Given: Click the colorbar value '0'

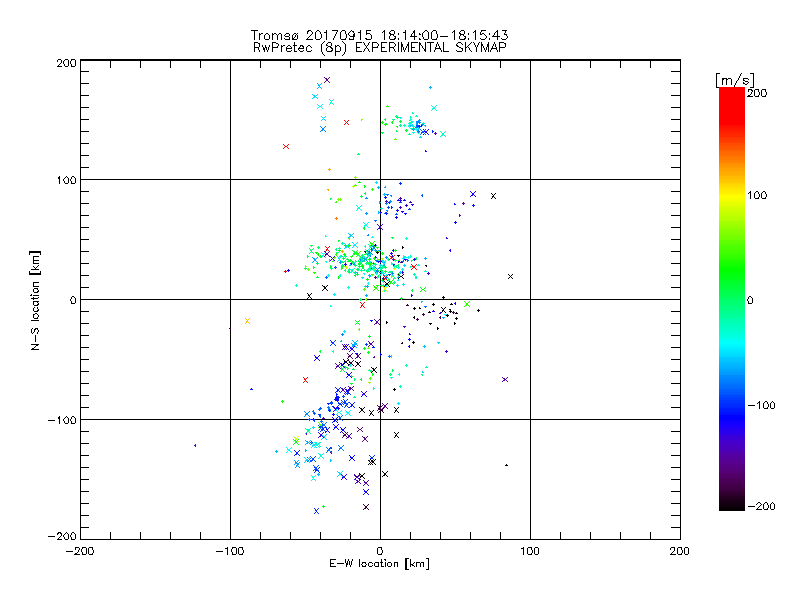Looking at the screenshot, I should click(x=750, y=300).
